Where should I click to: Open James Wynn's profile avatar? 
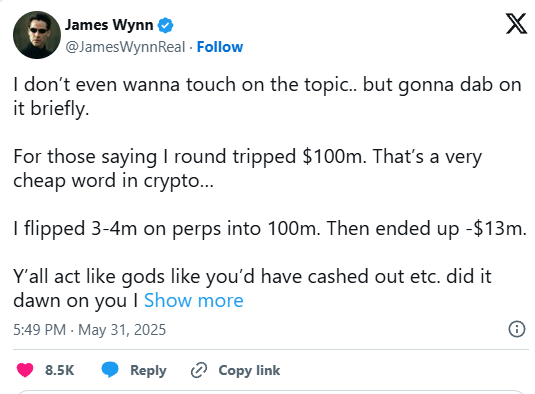[x=37, y=35]
